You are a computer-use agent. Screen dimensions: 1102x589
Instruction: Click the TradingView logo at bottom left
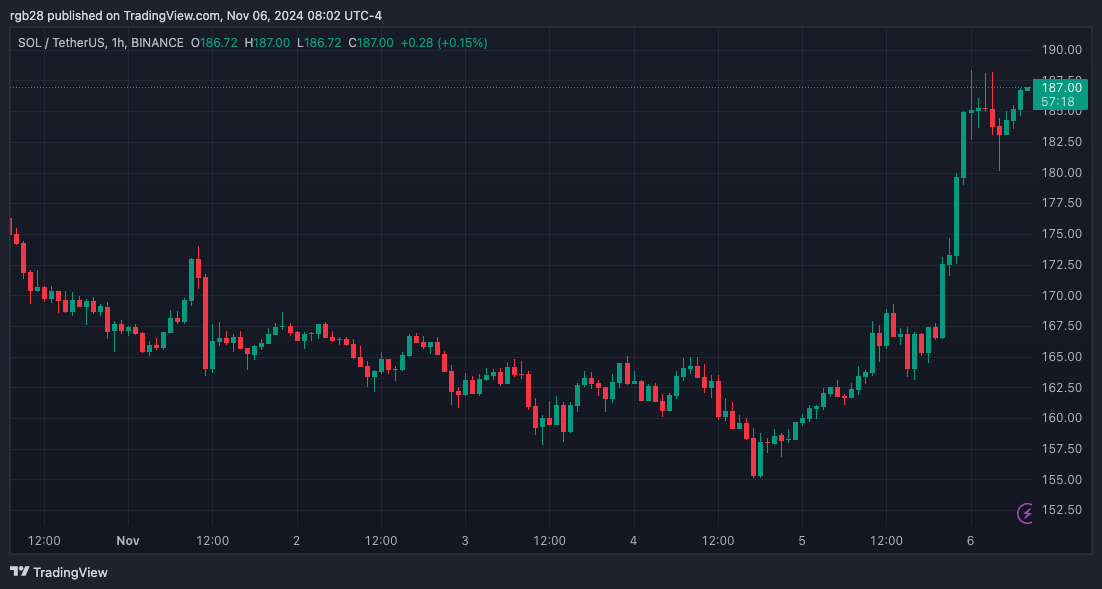[x=59, y=572]
